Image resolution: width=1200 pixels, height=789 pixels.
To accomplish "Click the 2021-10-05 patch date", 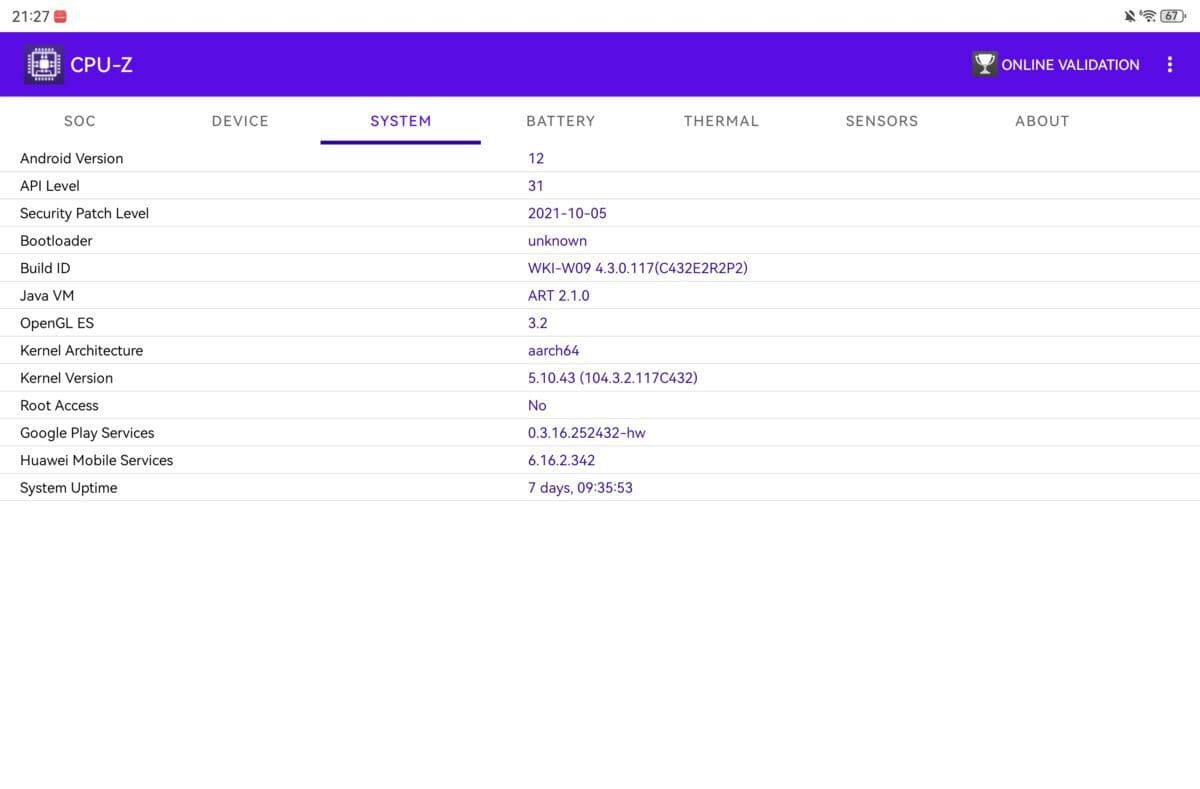I will pos(567,213).
